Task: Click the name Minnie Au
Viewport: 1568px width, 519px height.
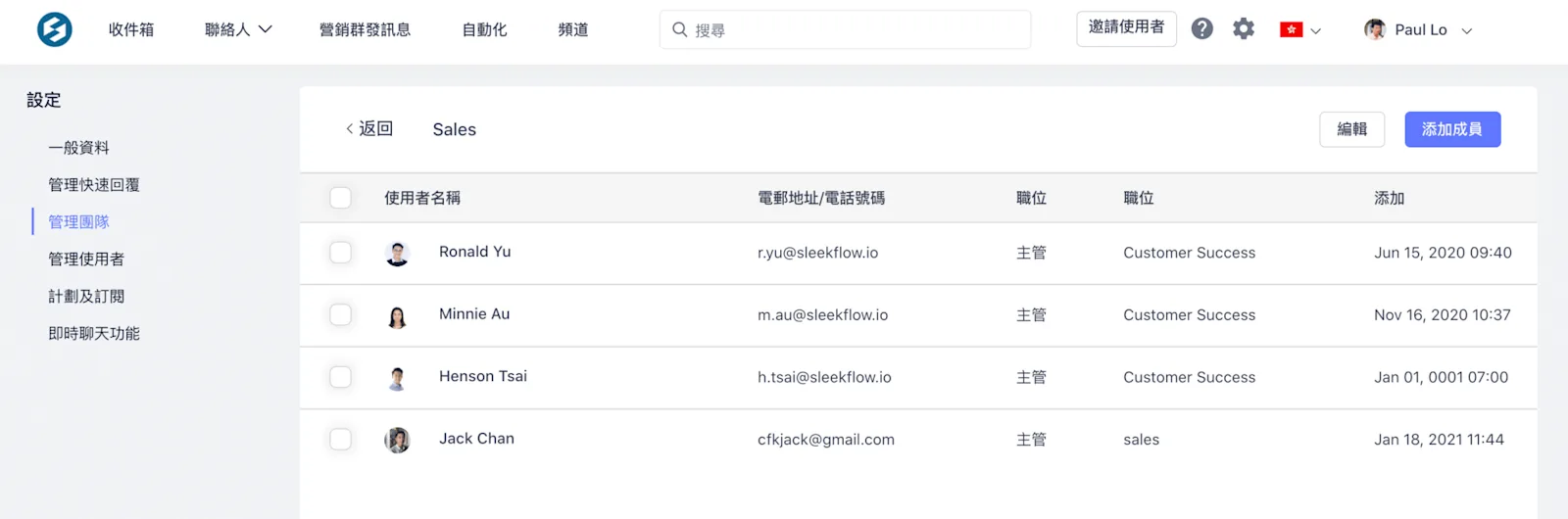Action: [x=474, y=314]
